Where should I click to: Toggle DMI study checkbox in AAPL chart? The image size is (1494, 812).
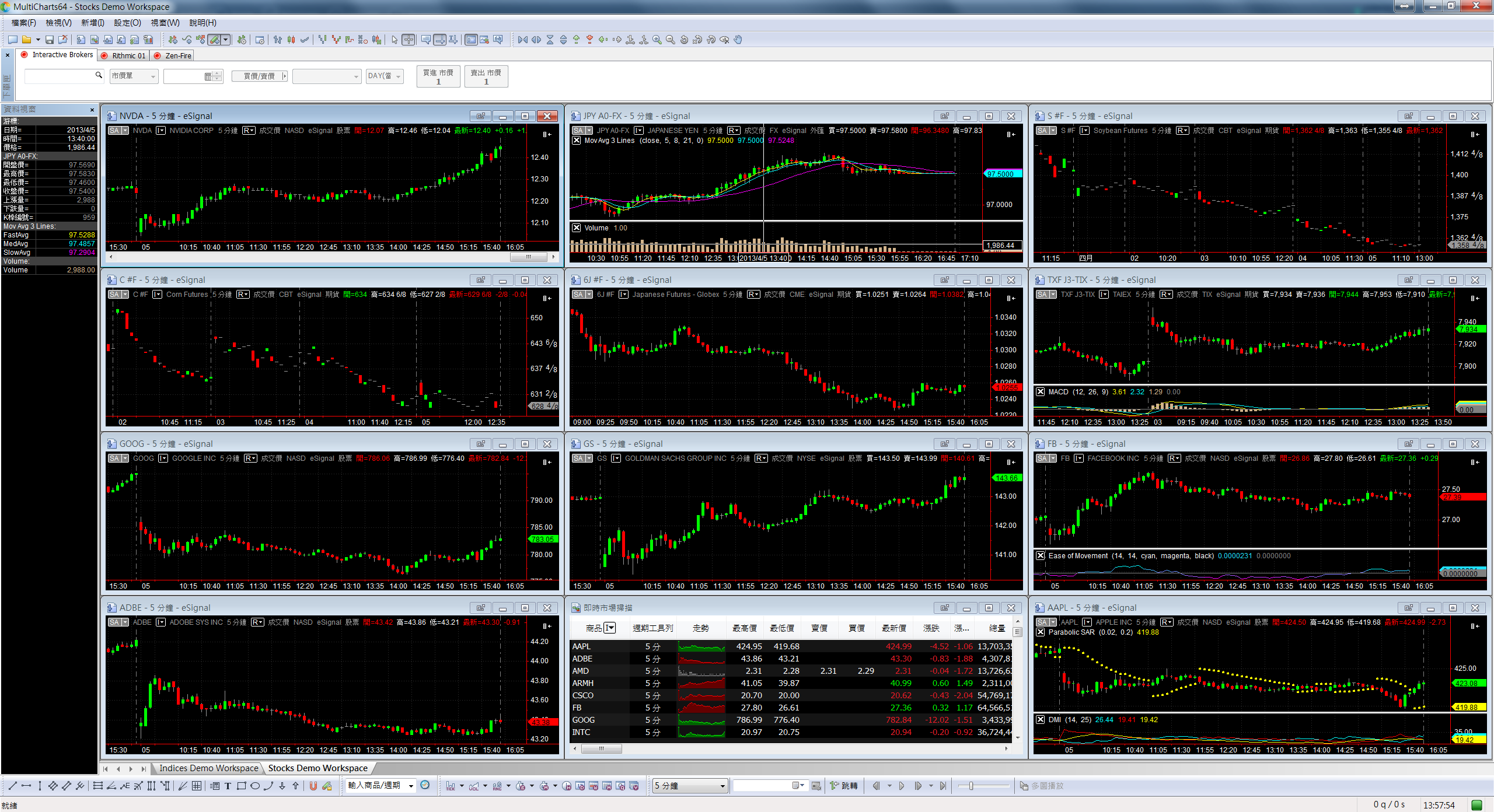click(x=1041, y=720)
